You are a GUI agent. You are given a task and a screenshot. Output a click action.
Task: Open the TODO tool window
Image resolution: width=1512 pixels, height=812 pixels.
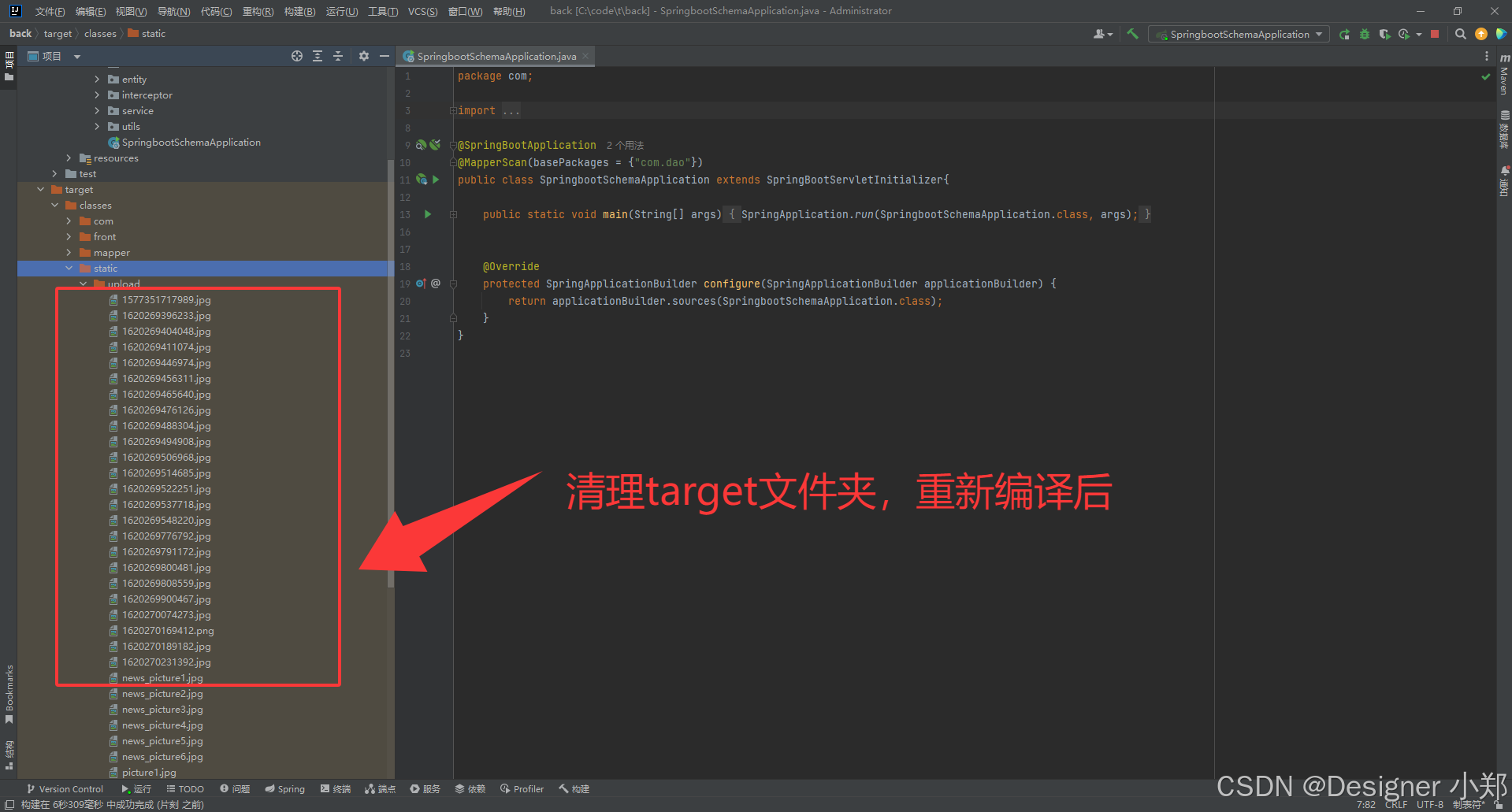(x=185, y=789)
